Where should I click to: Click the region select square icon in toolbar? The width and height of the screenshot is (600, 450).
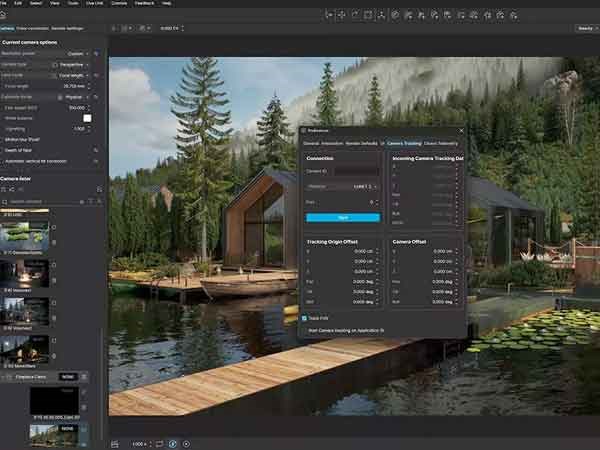pos(368,15)
